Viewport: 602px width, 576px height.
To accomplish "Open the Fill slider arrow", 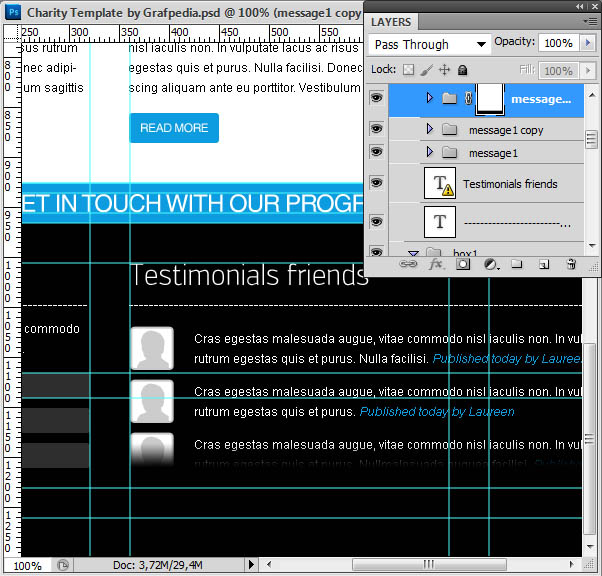I will click(587, 70).
